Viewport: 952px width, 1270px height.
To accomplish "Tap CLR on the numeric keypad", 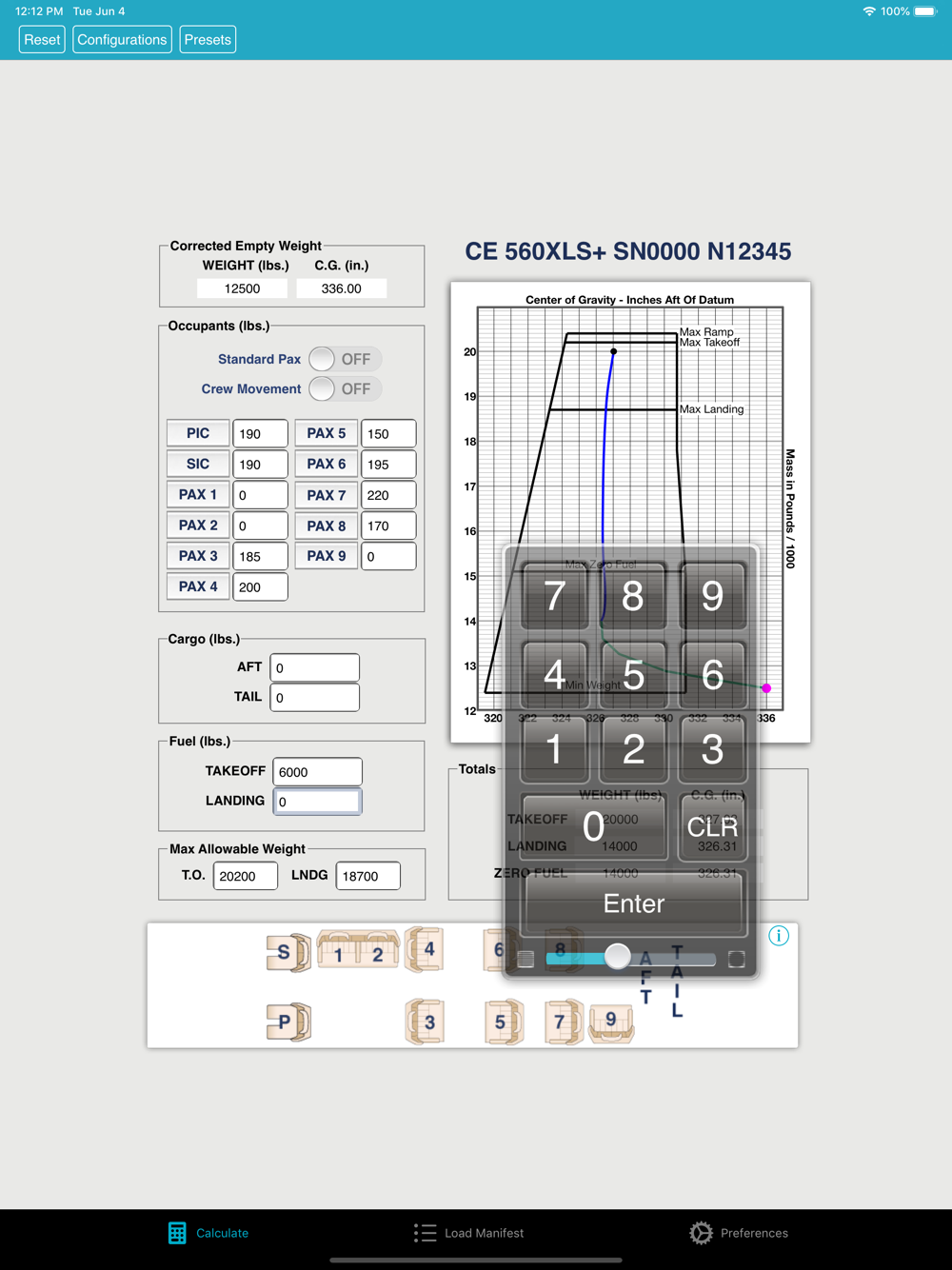I will (712, 826).
